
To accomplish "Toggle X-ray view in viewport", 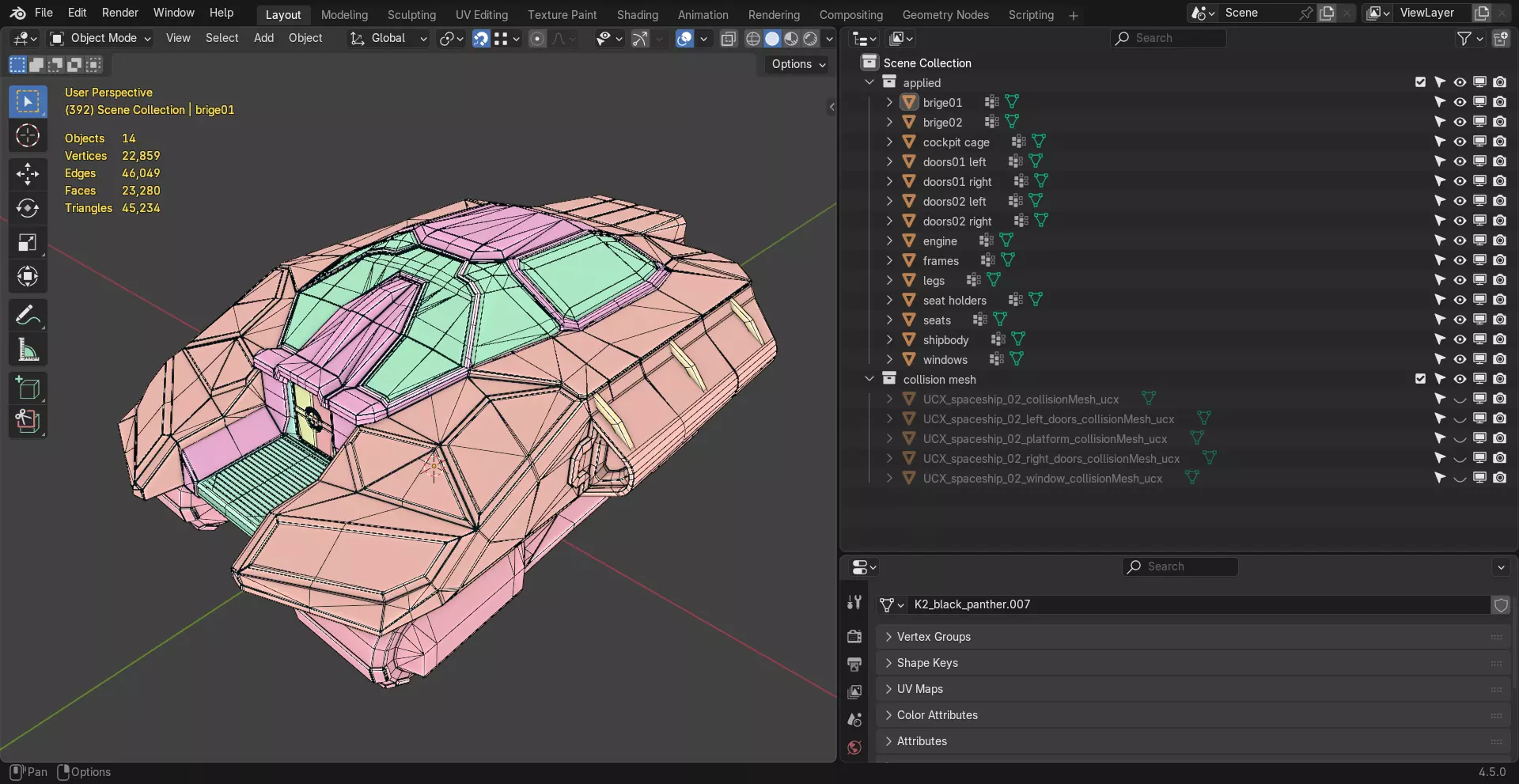I will click(x=729, y=38).
